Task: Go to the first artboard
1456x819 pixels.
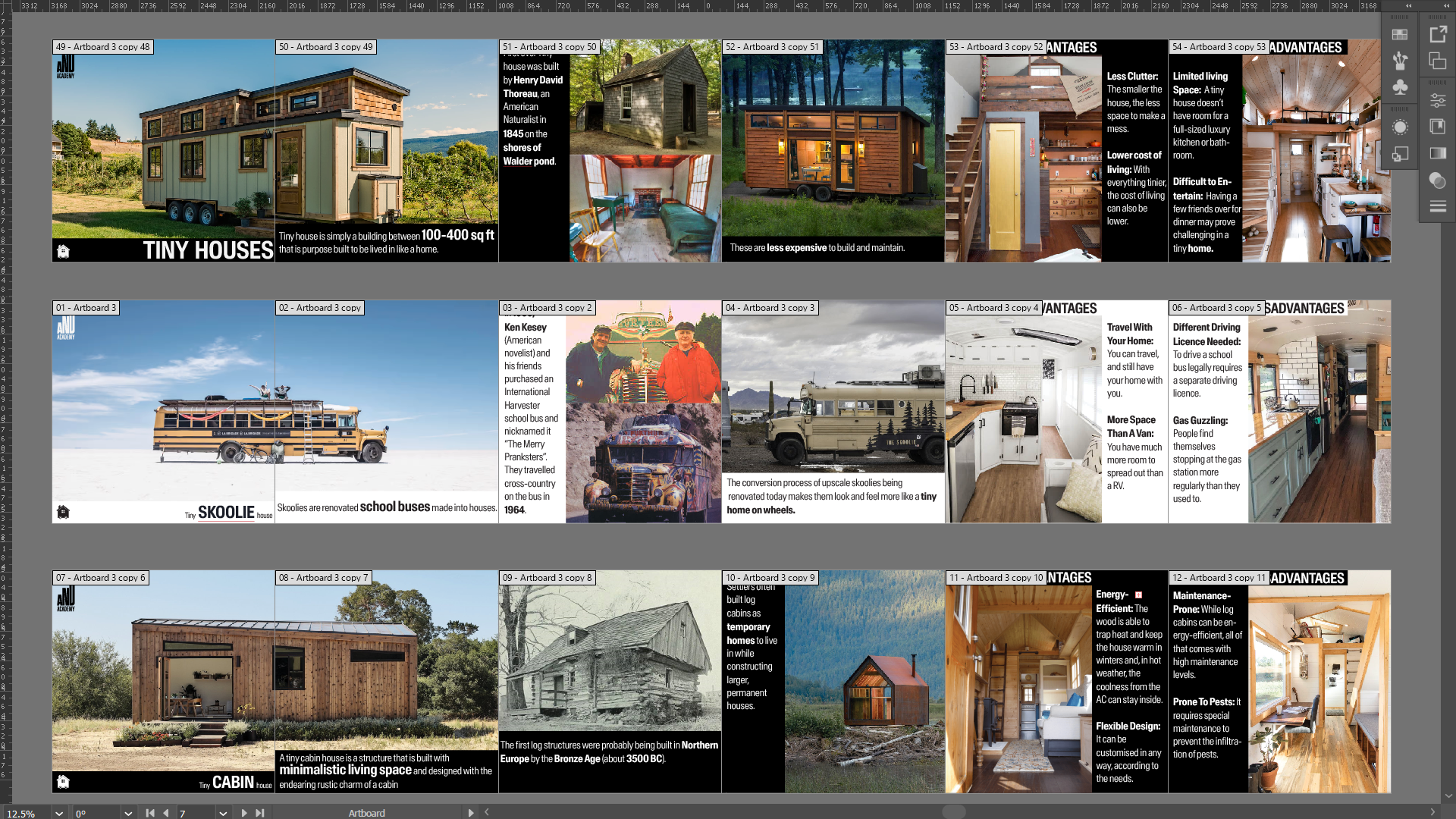Action: tap(150, 813)
